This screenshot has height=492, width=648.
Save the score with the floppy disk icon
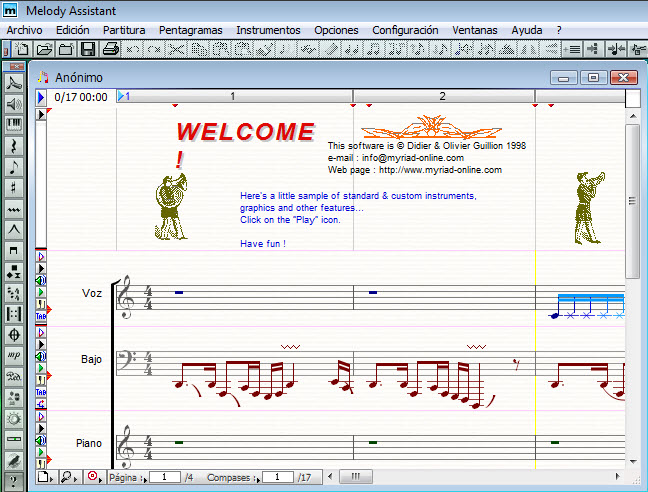tap(88, 49)
